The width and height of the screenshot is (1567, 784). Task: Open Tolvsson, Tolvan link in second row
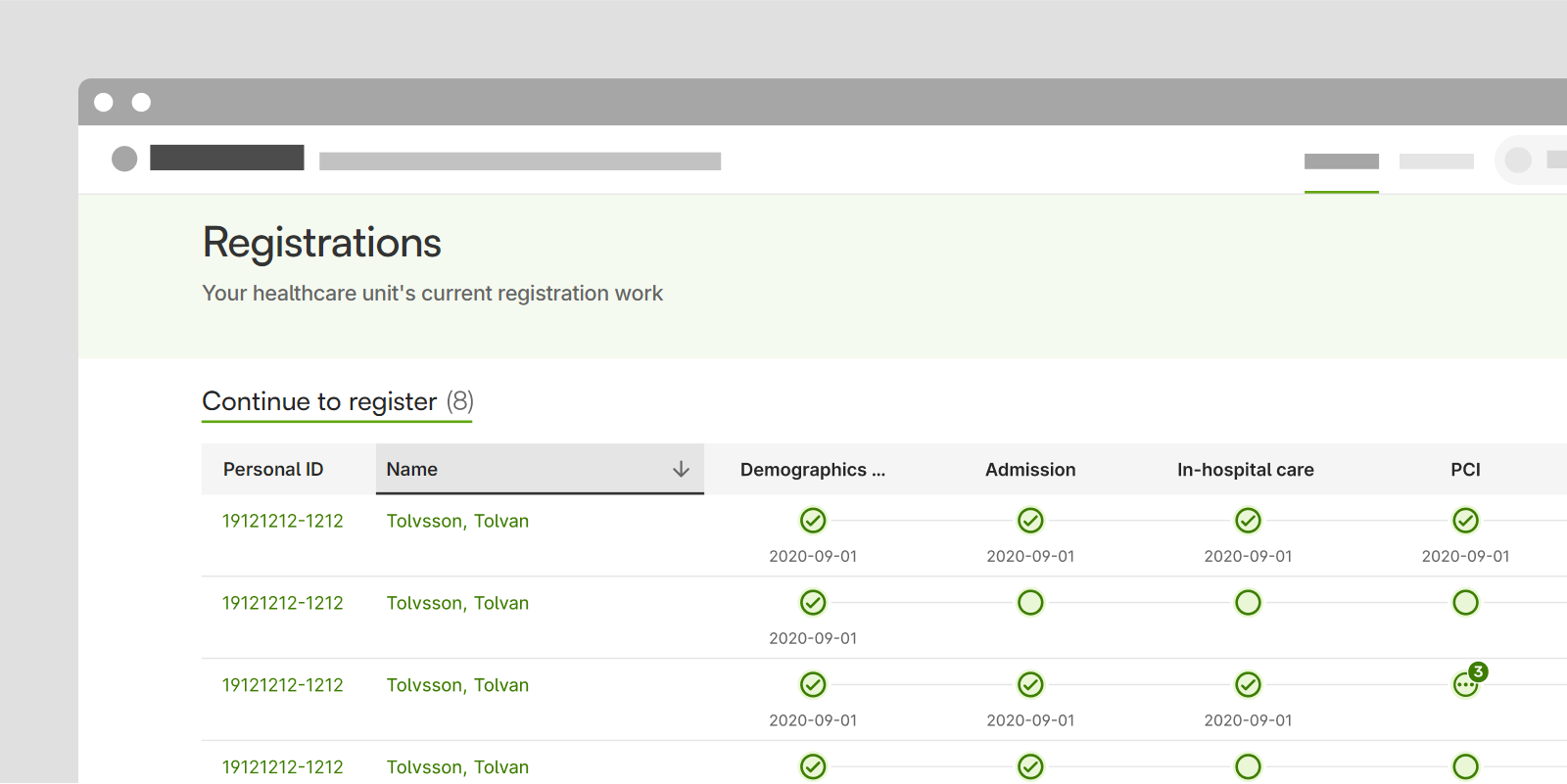[457, 603]
